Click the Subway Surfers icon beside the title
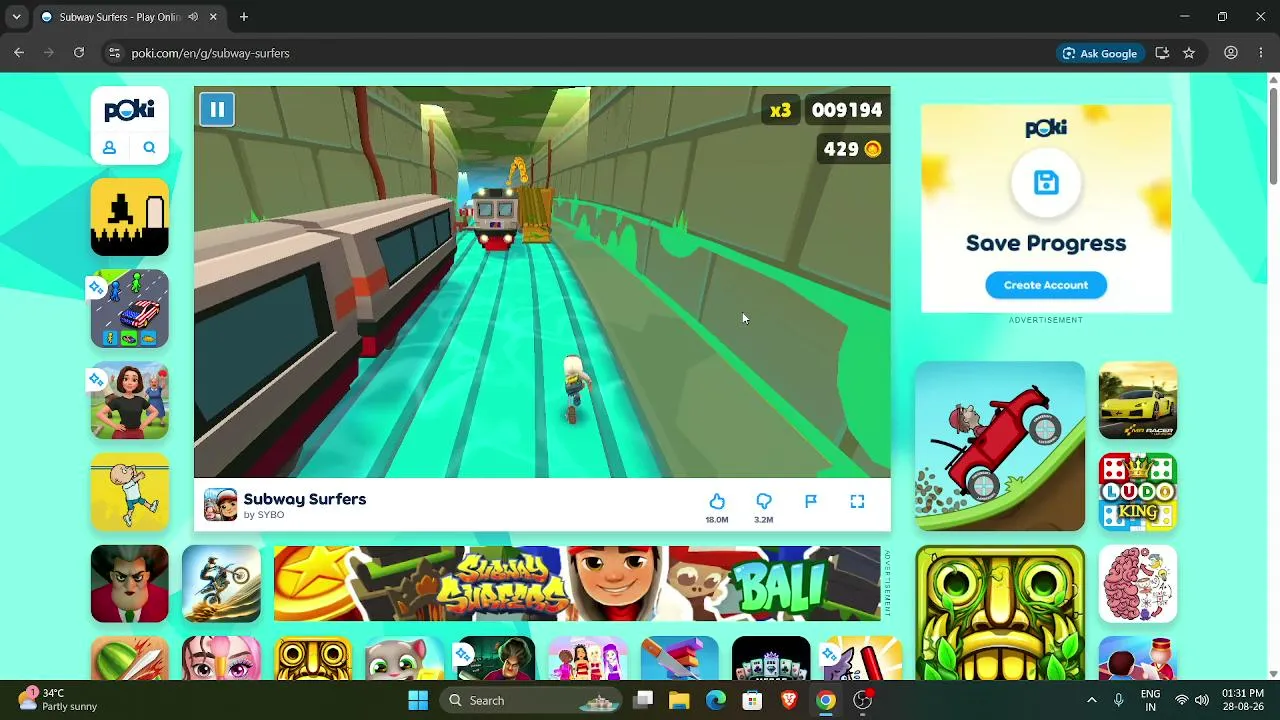 coord(221,505)
